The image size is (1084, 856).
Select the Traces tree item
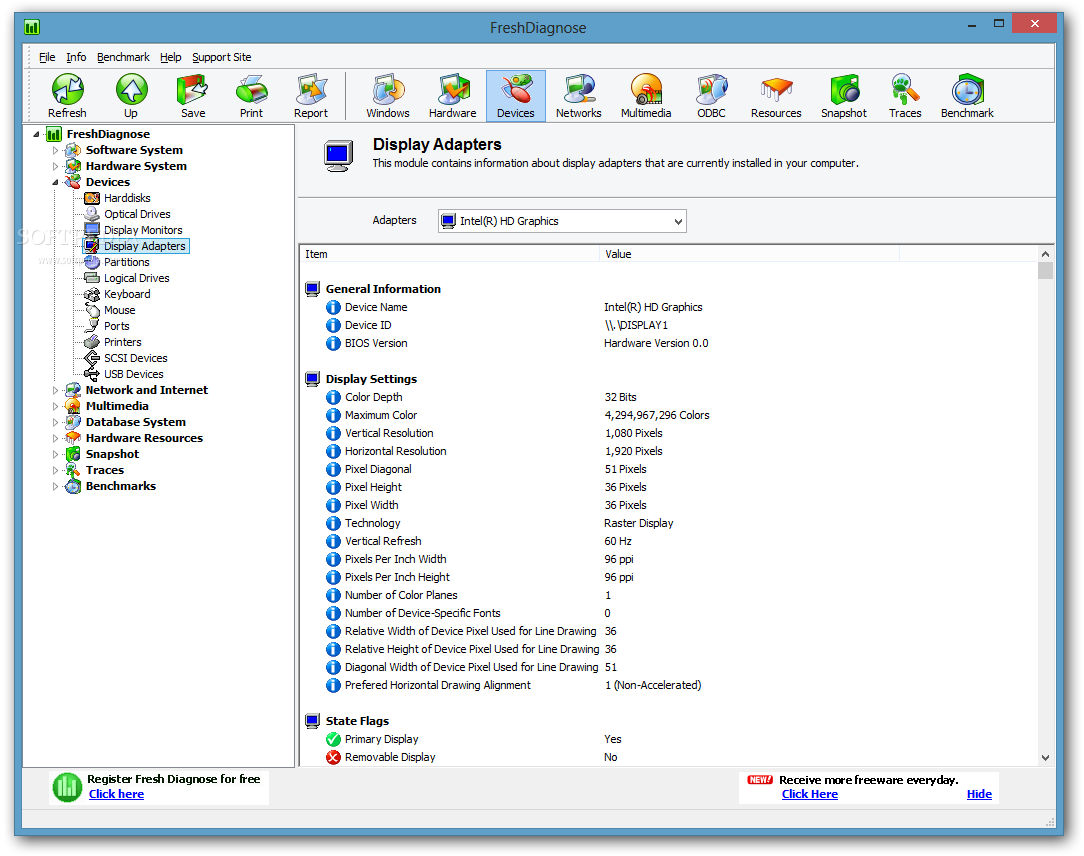pyautogui.click(x=104, y=470)
